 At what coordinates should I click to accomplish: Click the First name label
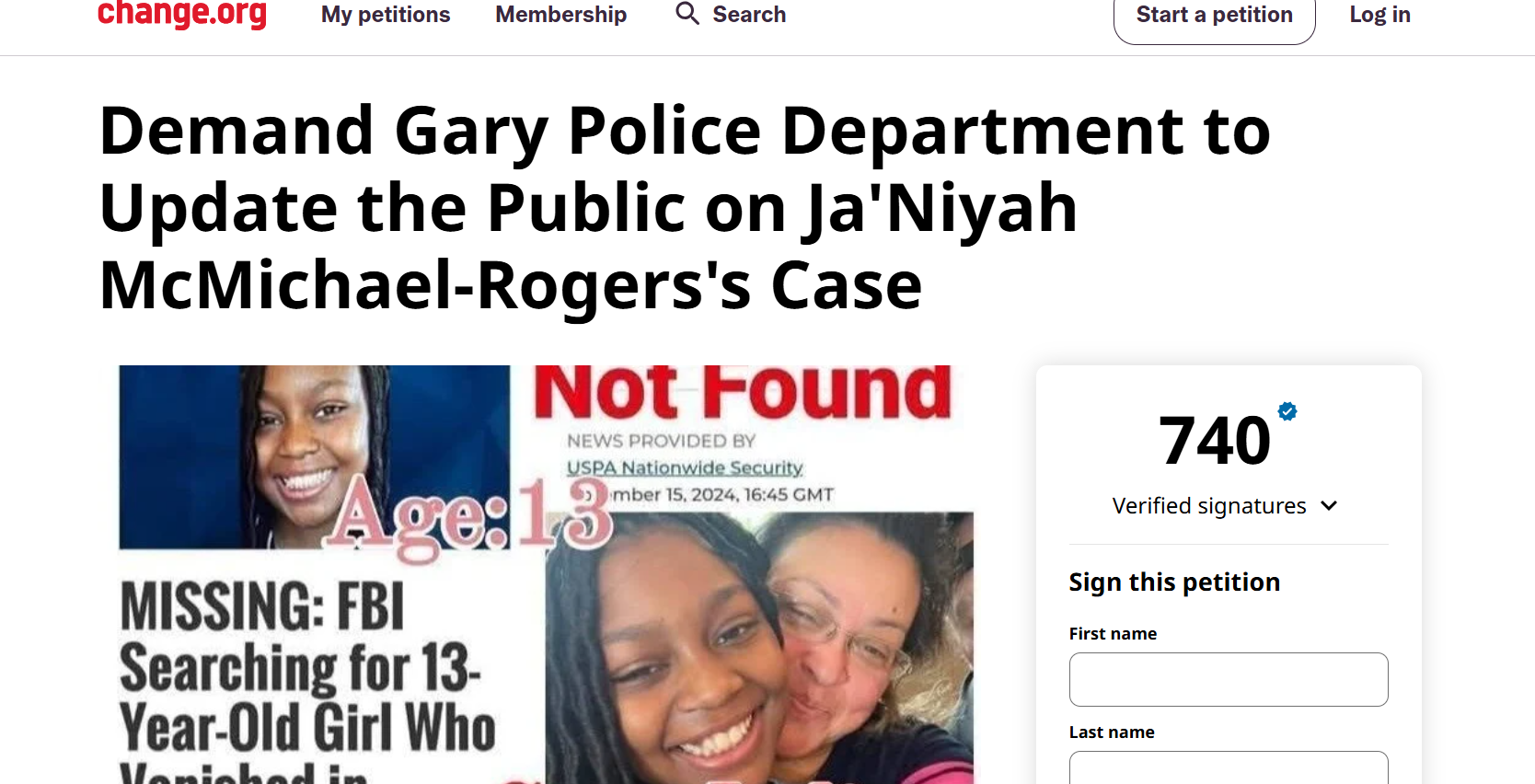point(1113,634)
